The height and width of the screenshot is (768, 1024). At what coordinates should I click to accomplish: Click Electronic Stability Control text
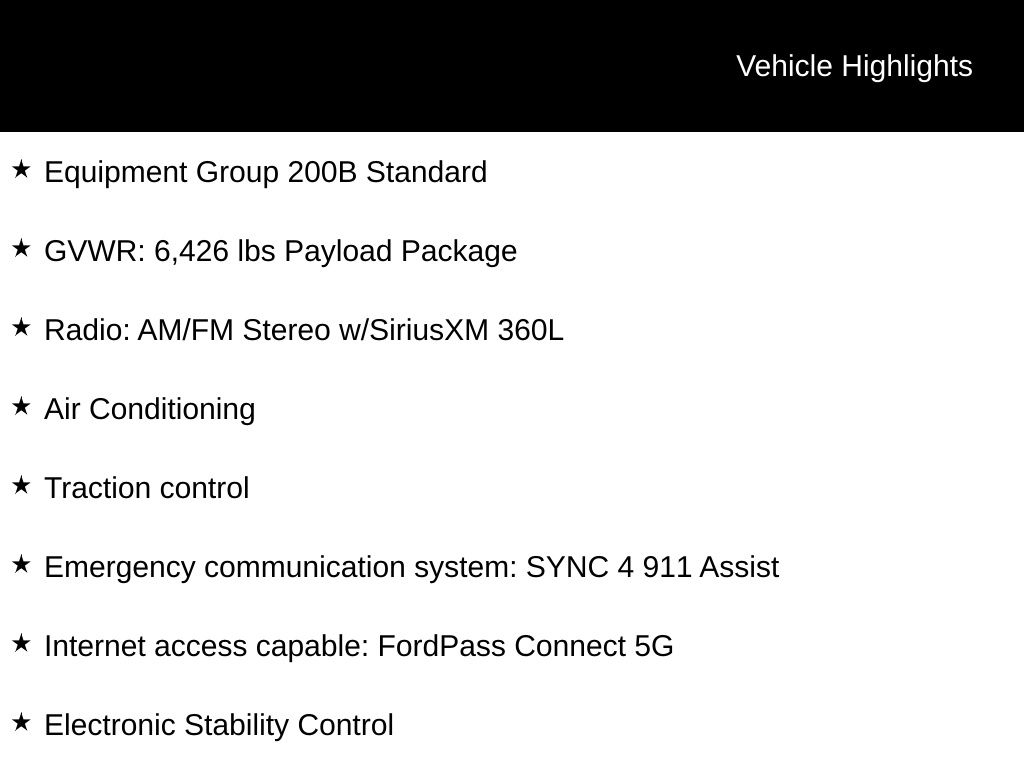219,725
